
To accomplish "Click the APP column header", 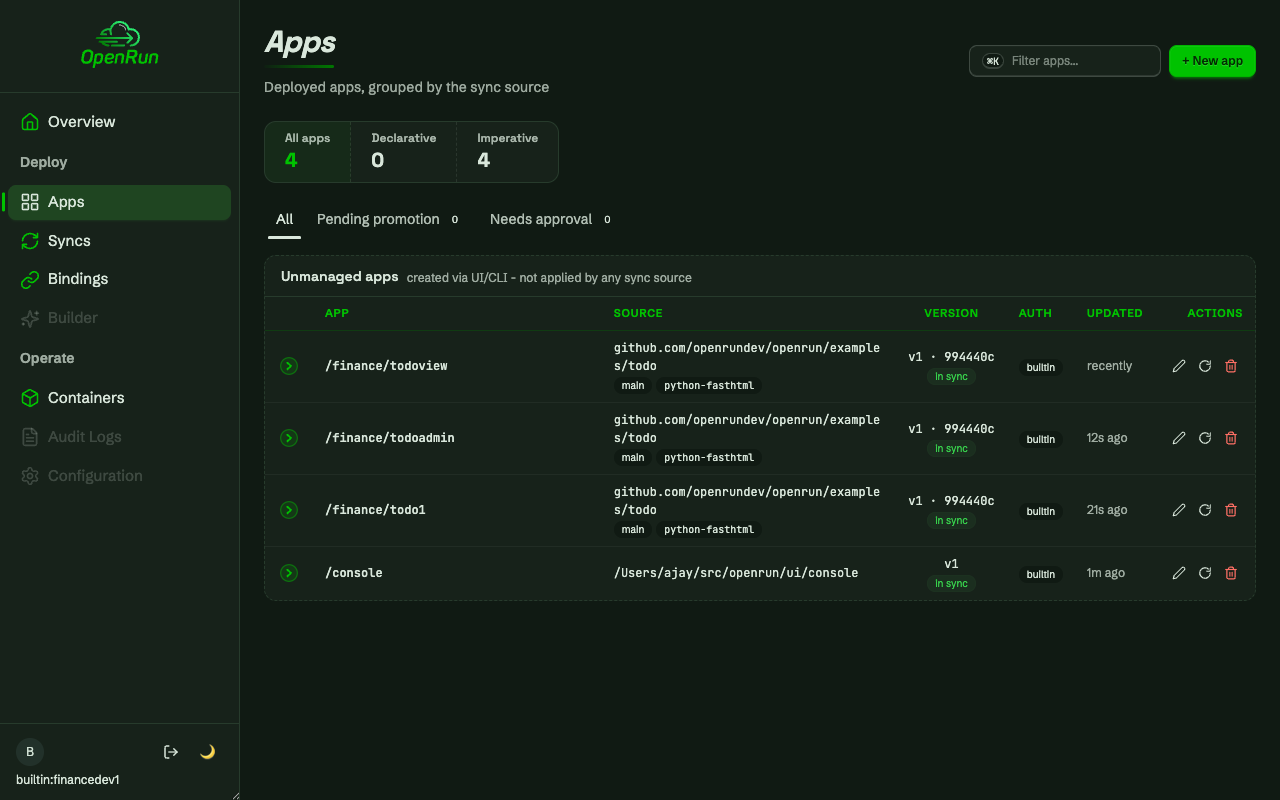I will click(x=337, y=313).
